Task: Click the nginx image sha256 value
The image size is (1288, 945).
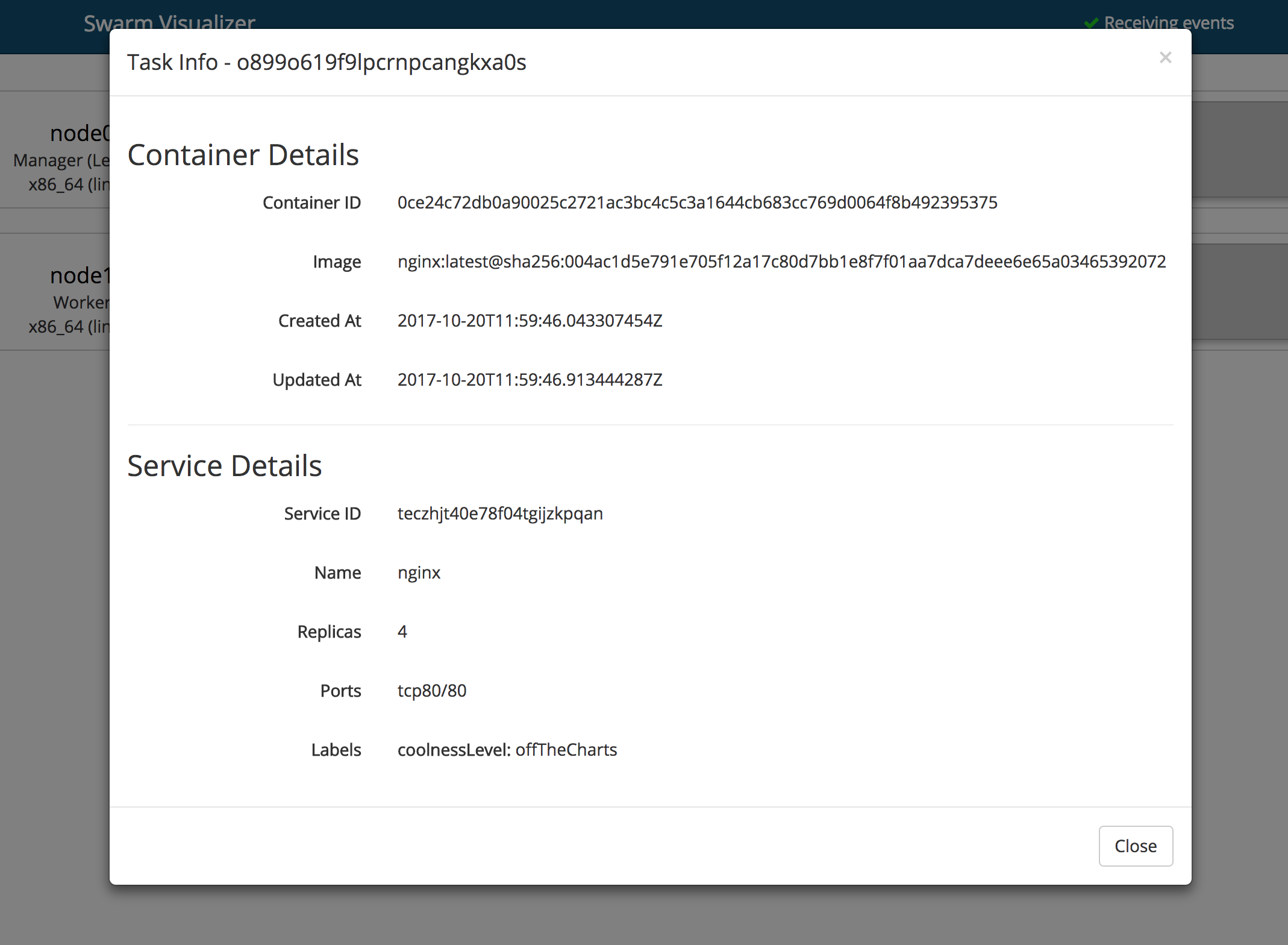Action: click(x=781, y=262)
